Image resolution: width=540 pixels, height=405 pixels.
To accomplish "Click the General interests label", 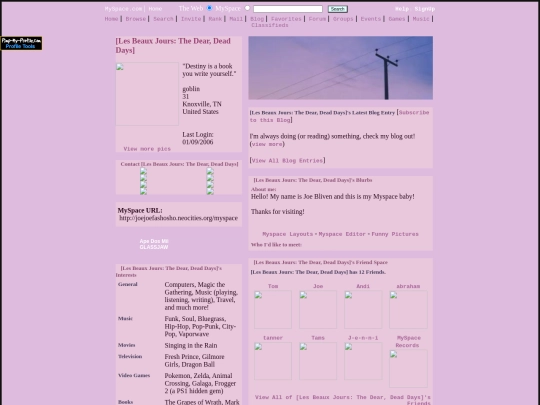I will click(x=127, y=284).
